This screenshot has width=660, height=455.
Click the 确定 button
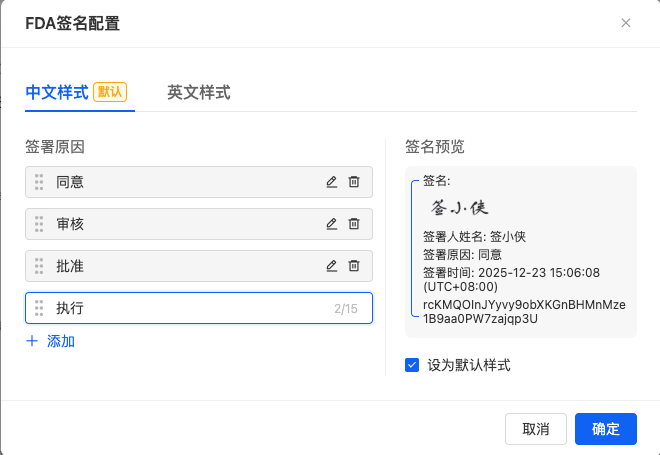point(605,429)
